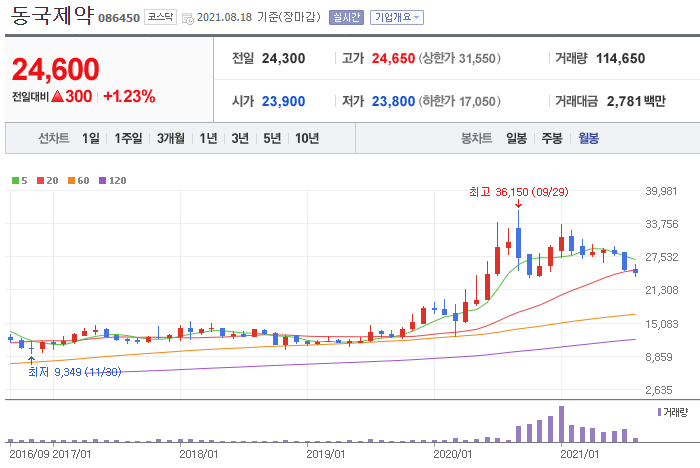Click the 봉차트 label
Viewport: 700px width, 468px height.
(476, 138)
